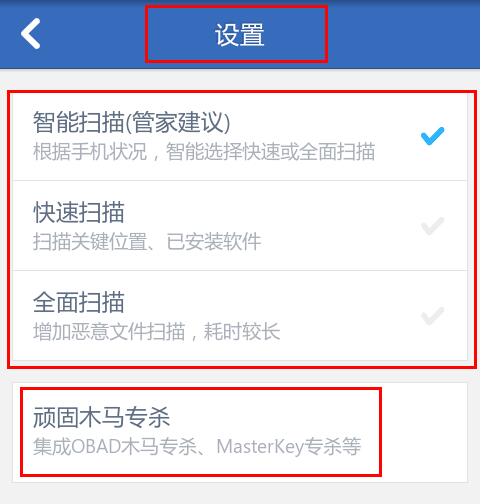Click the 快速扫描 heading text
The image size is (481, 504).
(79, 212)
